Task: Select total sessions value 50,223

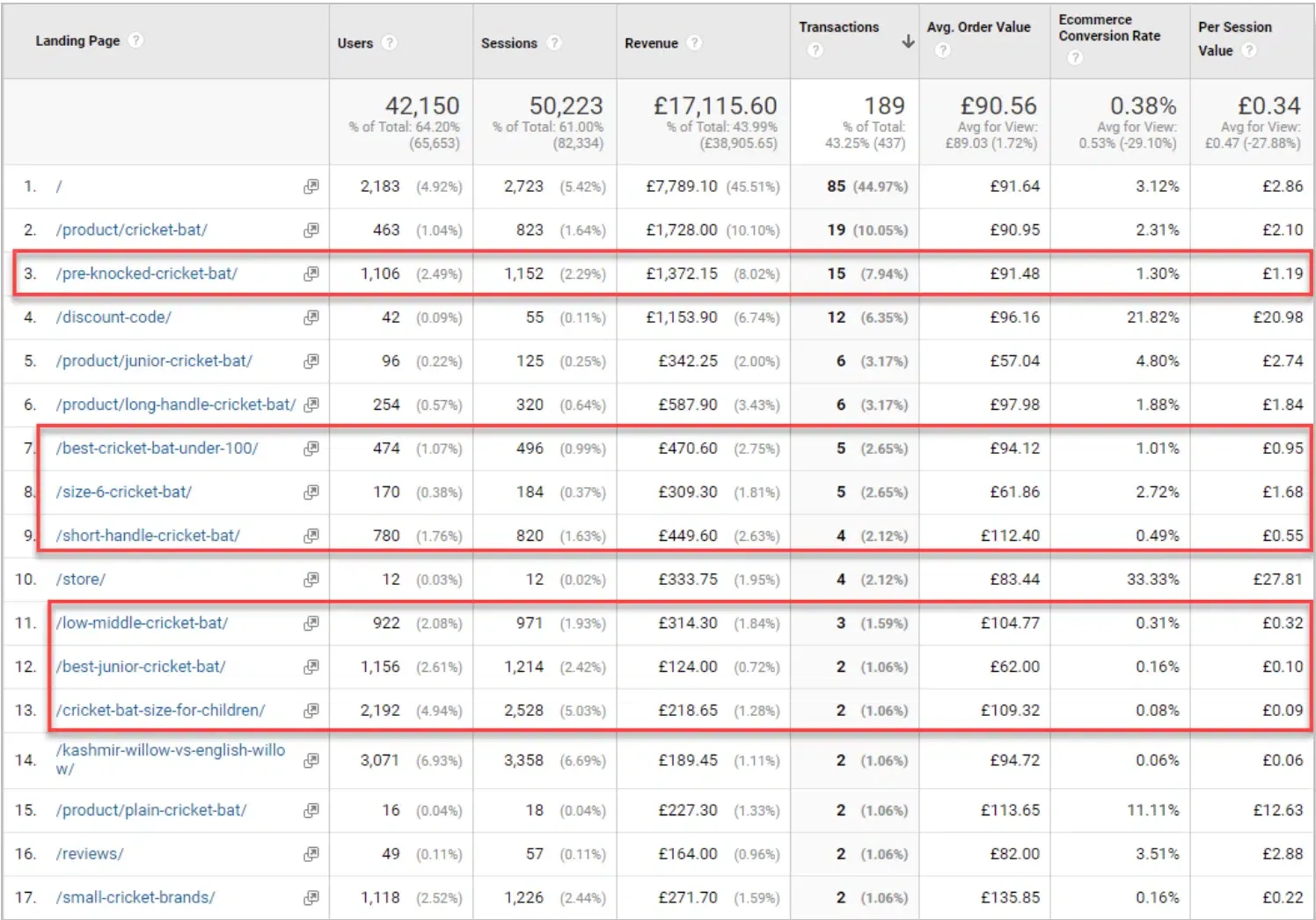Action: (x=566, y=106)
